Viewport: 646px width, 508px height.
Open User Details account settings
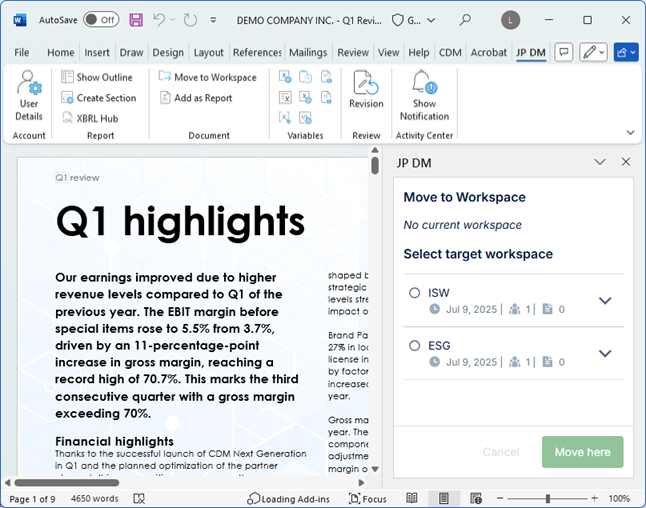click(x=29, y=96)
